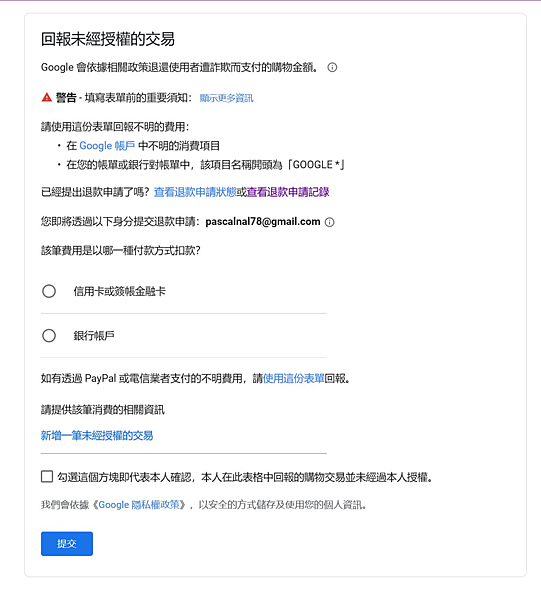Click 新增一筆未經授權的交易
Viewport: 541px width, 600px height.
[97, 435]
